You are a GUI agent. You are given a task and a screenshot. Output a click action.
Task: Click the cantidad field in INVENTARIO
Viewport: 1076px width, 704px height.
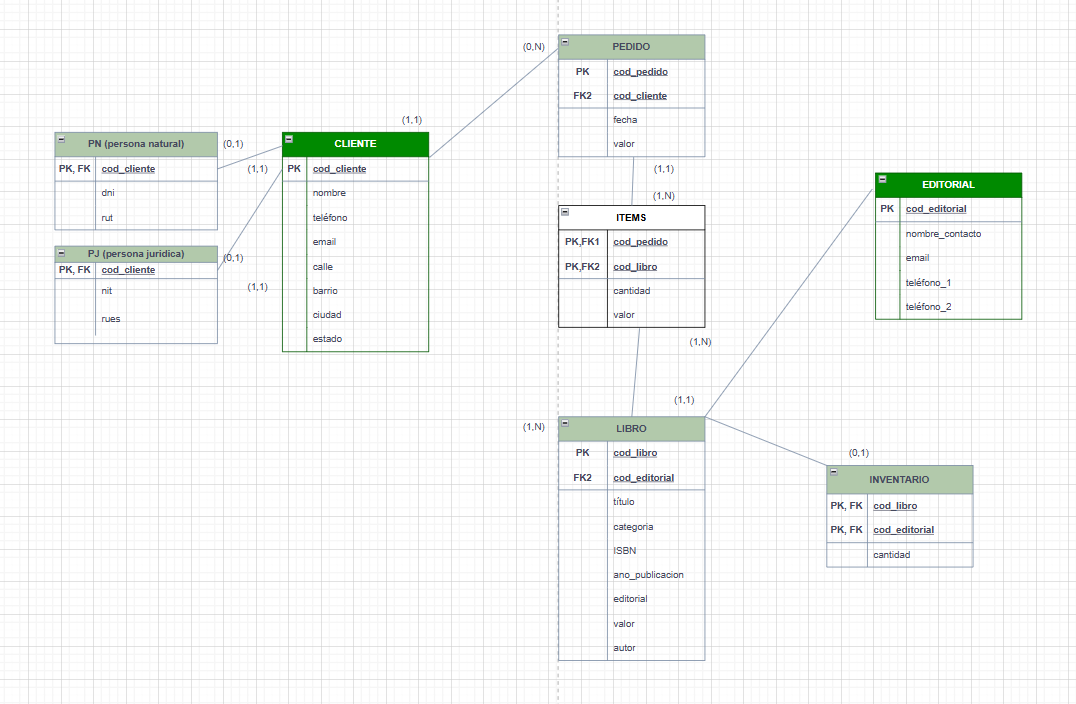pos(891,555)
